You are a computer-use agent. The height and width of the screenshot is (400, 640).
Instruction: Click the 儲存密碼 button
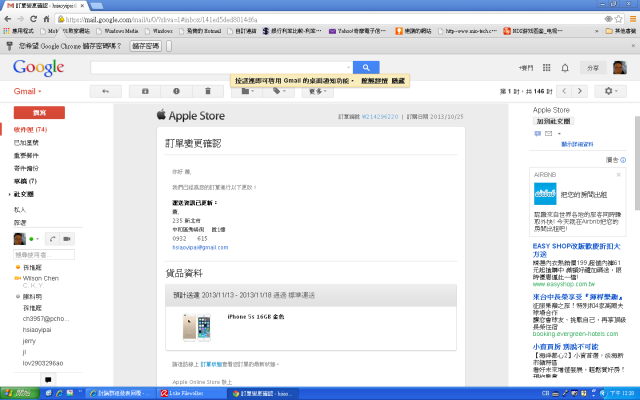point(146,46)
